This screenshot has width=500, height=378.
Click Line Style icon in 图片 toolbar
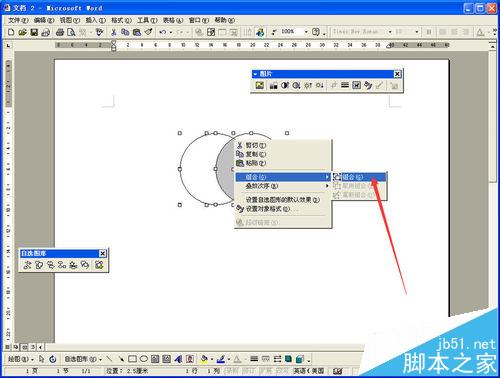[x=345, y=85]
